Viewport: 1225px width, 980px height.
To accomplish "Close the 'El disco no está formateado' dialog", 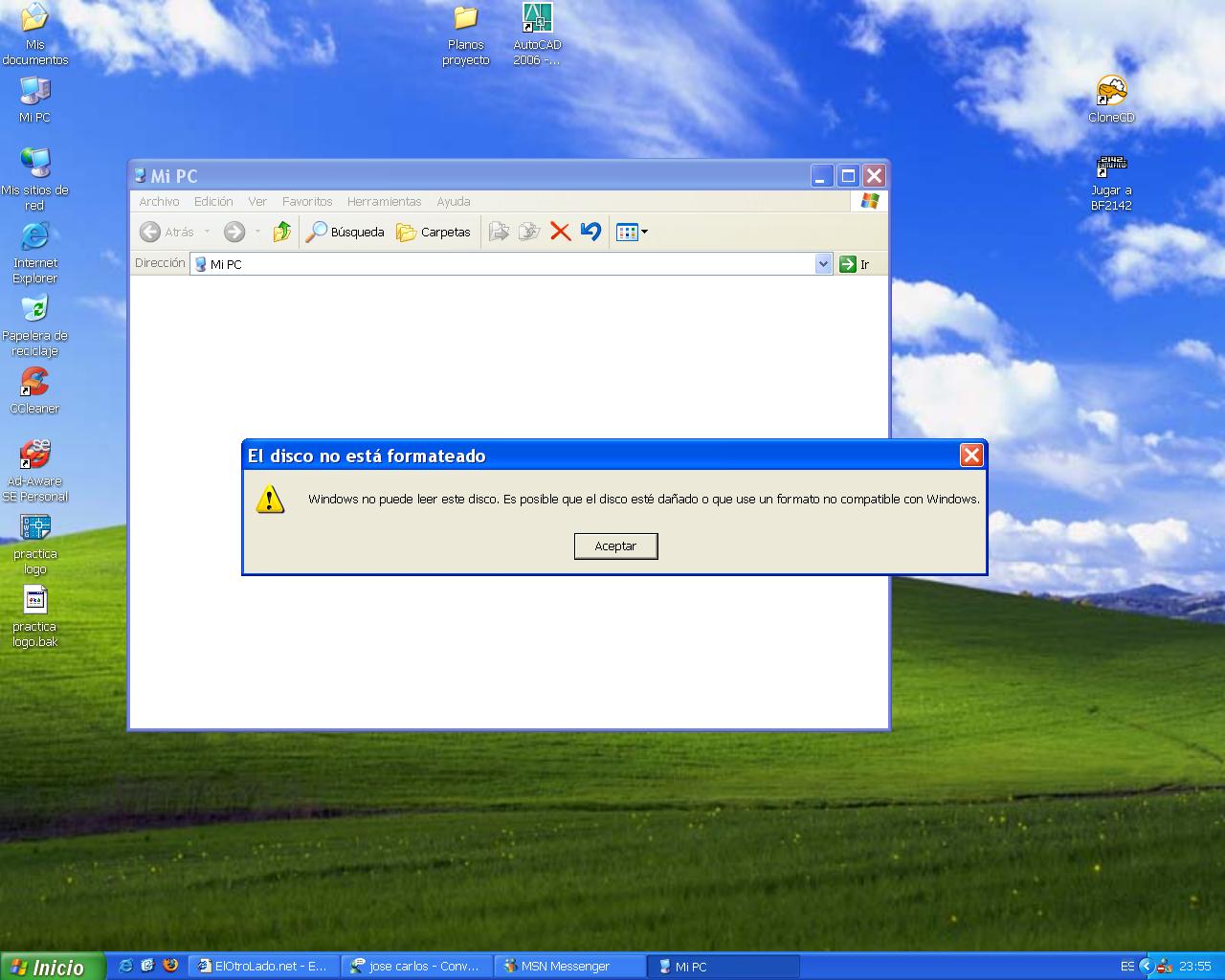I will click(x=971, y=456).
